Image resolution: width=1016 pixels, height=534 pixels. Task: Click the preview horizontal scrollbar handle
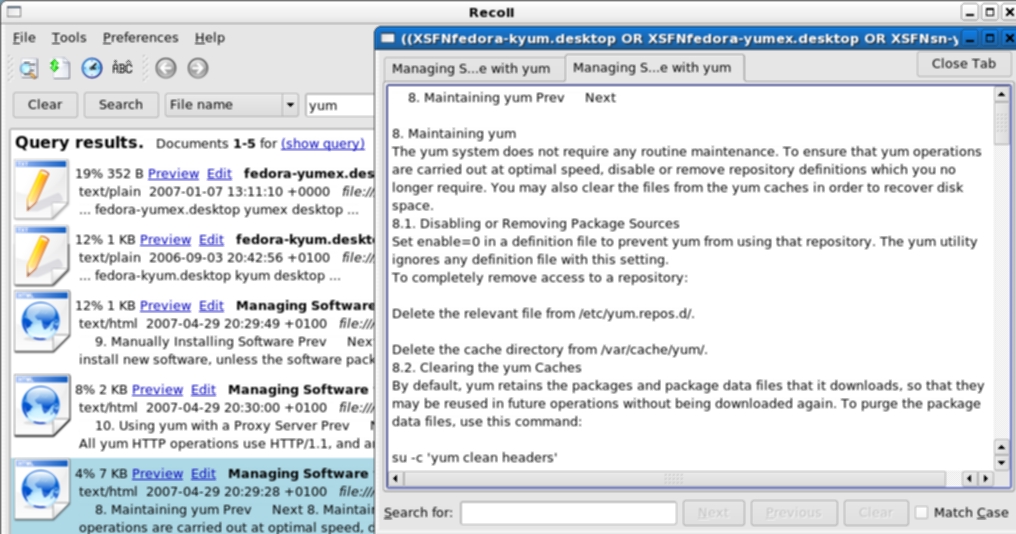[x=674, y=479]
